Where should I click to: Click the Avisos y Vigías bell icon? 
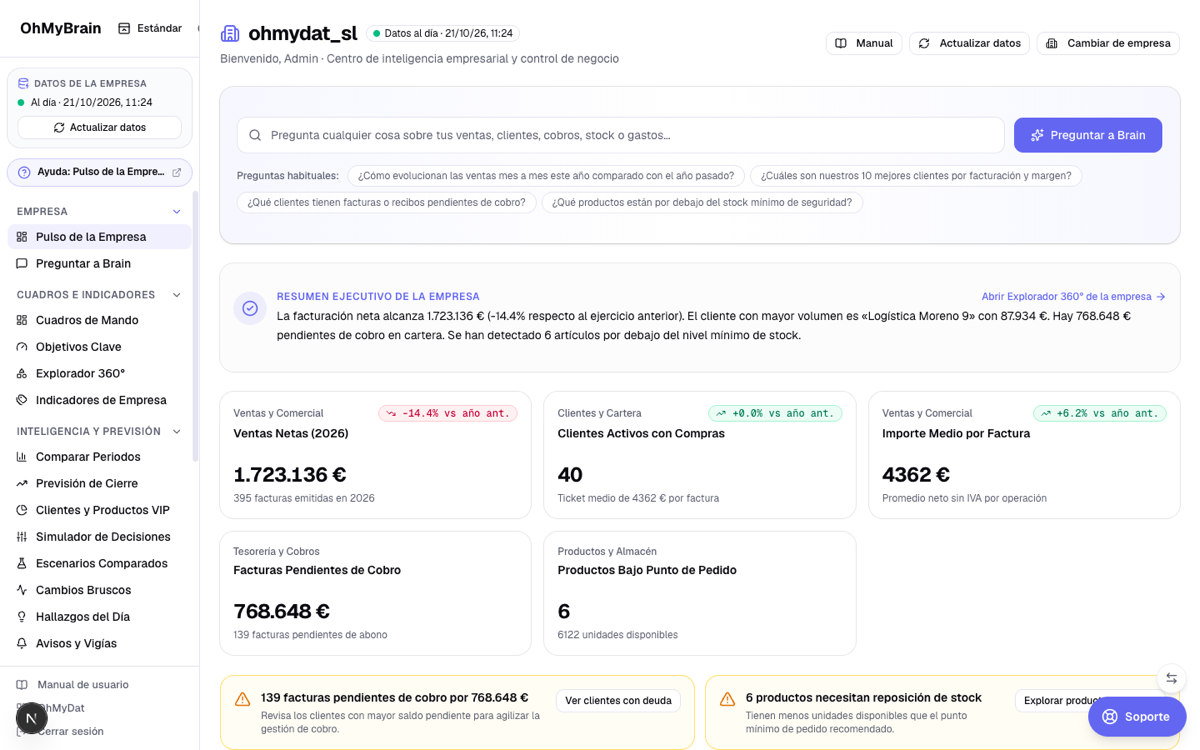22,644
